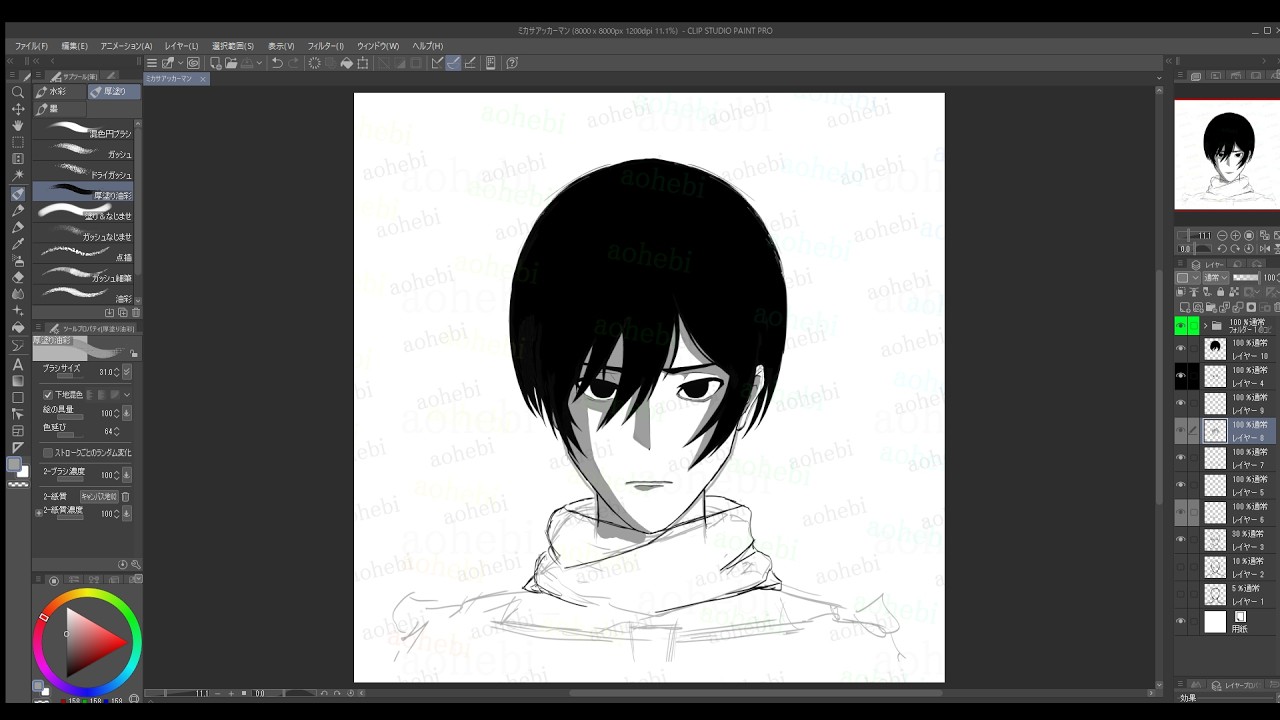Select the Auto select magic wand tool
Image resolution: width=1280 pixels, height=720 pixels.
click(18, 176)
